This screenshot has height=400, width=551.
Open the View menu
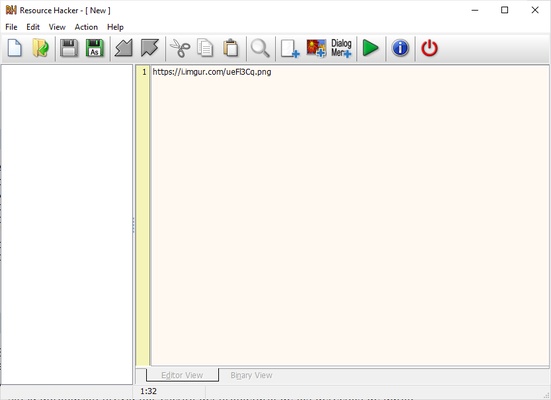(x=57, y=27)
